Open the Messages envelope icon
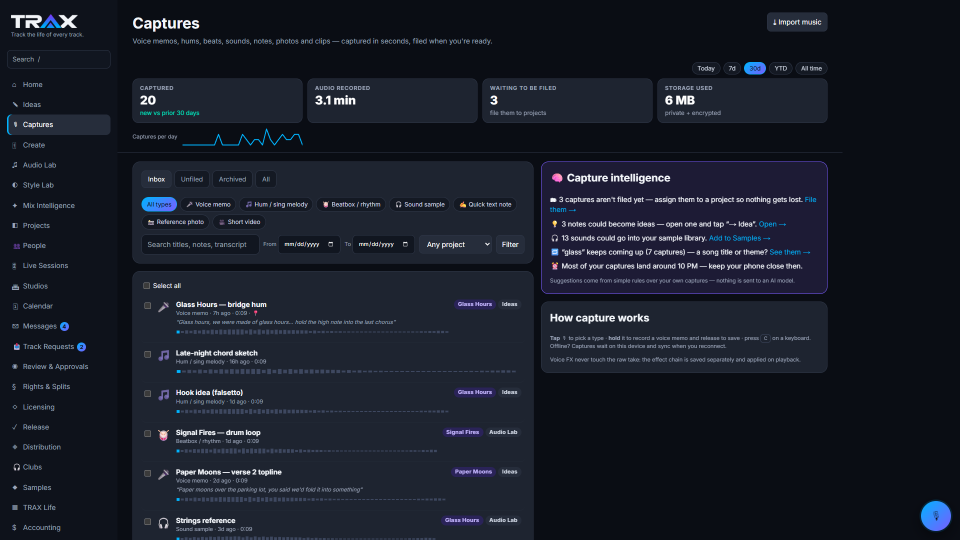960x540 pixels. point(15,326)
